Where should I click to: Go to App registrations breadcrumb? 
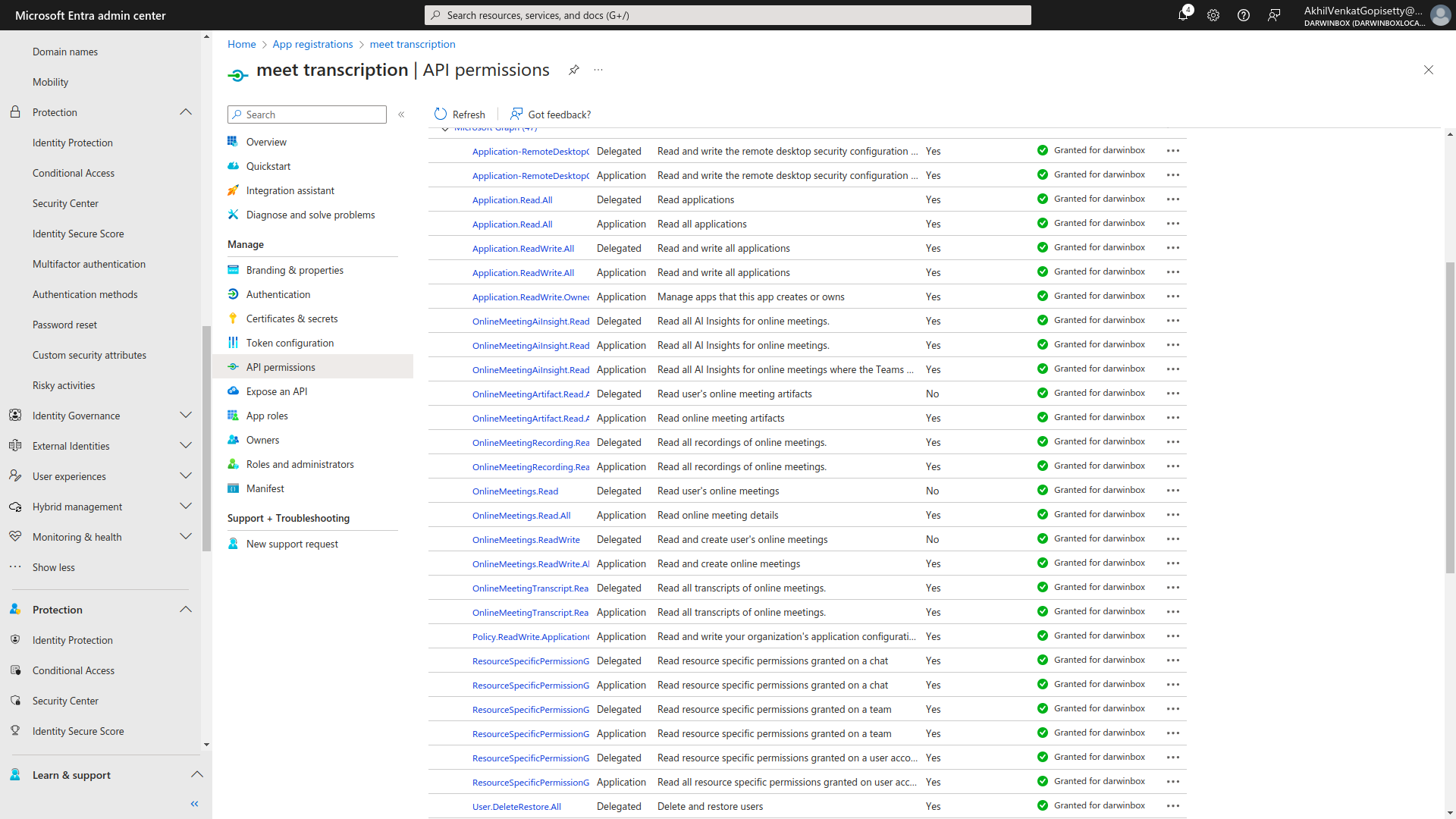point(312,44)
